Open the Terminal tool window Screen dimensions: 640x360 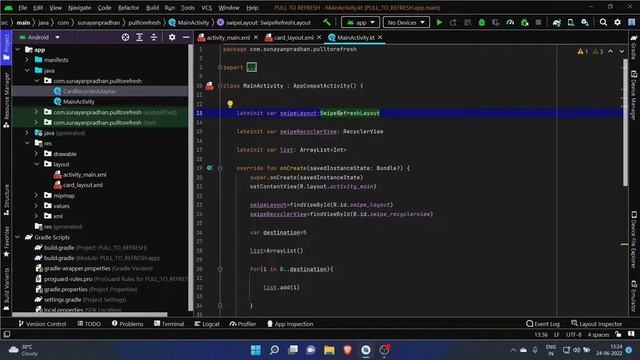point(169,324)
